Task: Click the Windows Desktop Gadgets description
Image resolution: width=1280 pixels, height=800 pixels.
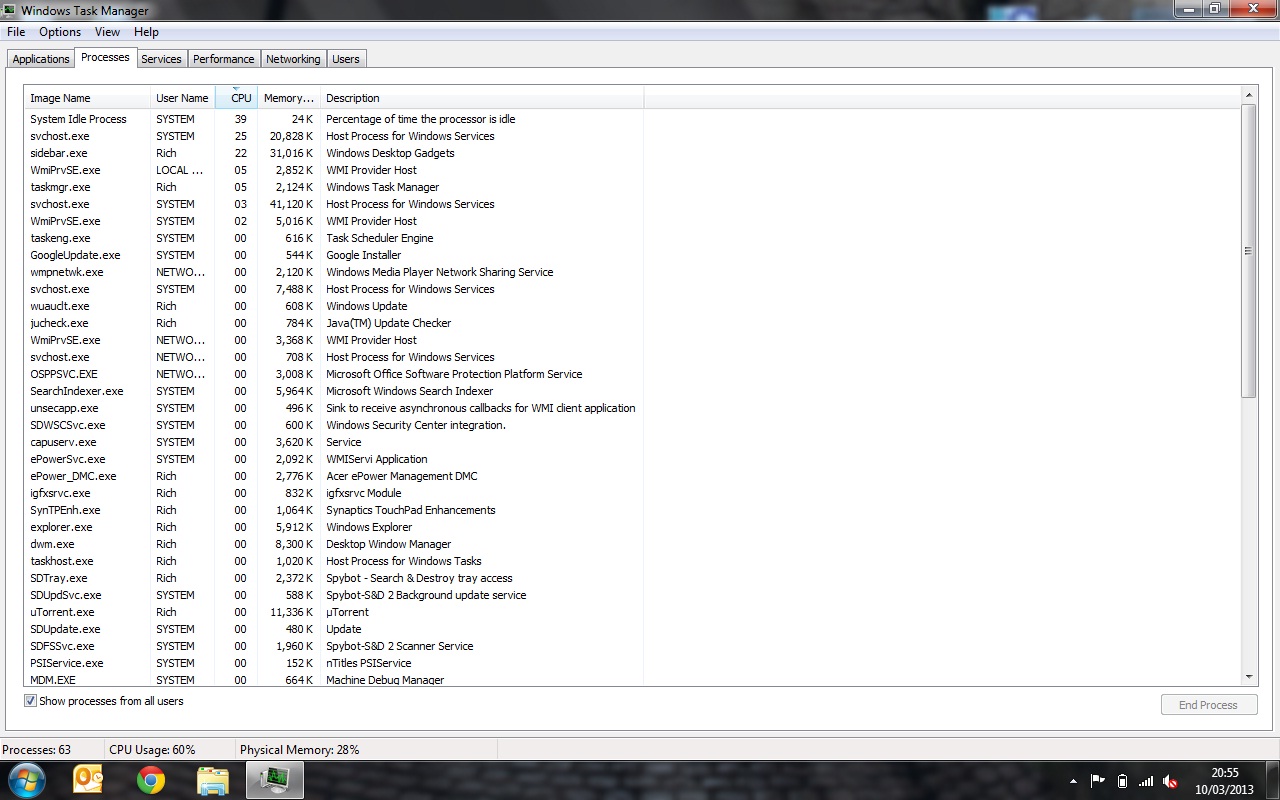Action: click(390, 153)
